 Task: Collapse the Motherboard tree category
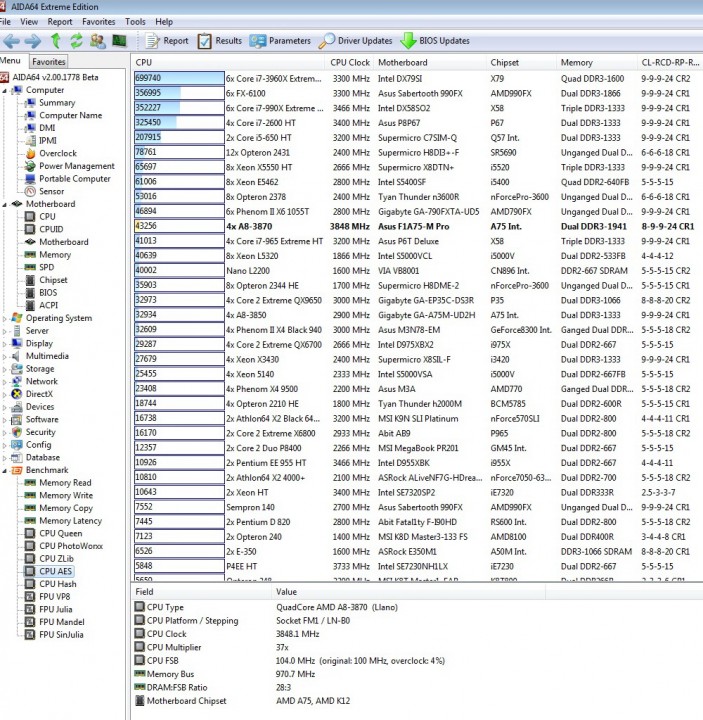[4, 204]
